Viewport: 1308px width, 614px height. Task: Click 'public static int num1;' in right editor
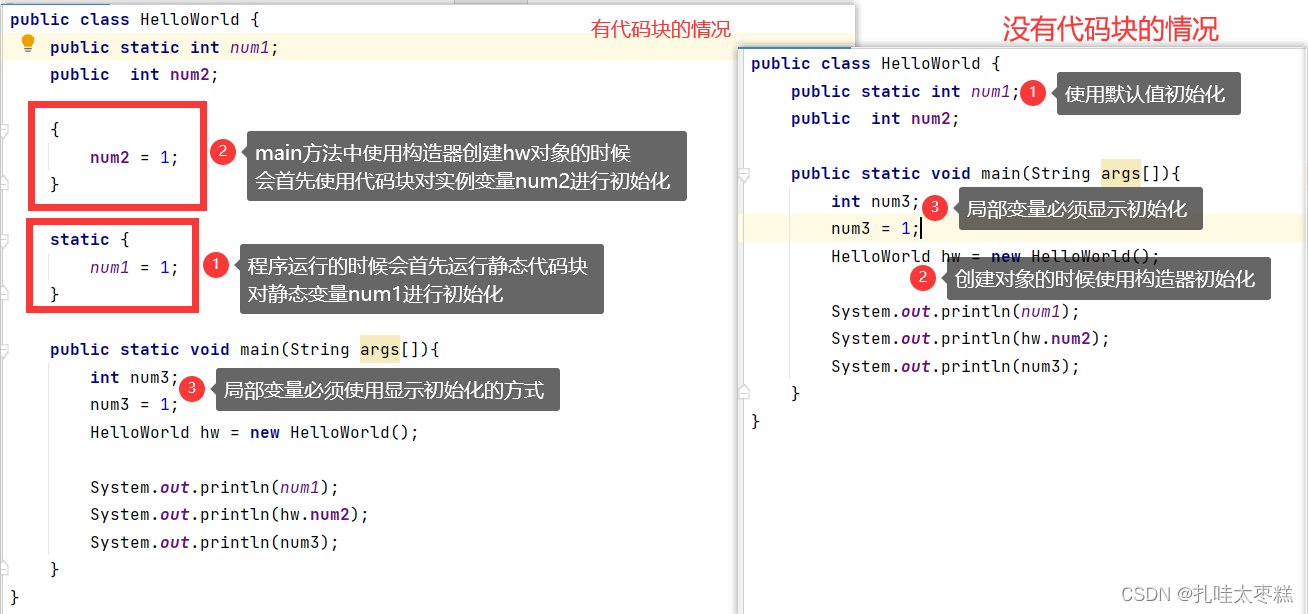point(905,92)
